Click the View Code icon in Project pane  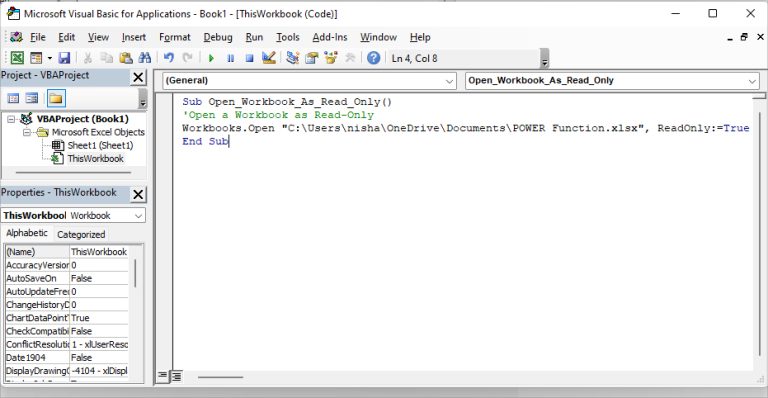click(13, 98)
